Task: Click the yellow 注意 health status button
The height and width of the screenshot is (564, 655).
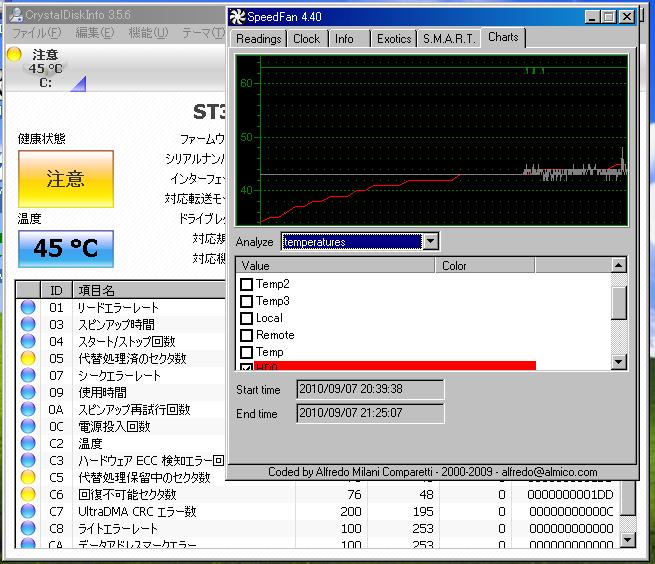Action: 66,179
